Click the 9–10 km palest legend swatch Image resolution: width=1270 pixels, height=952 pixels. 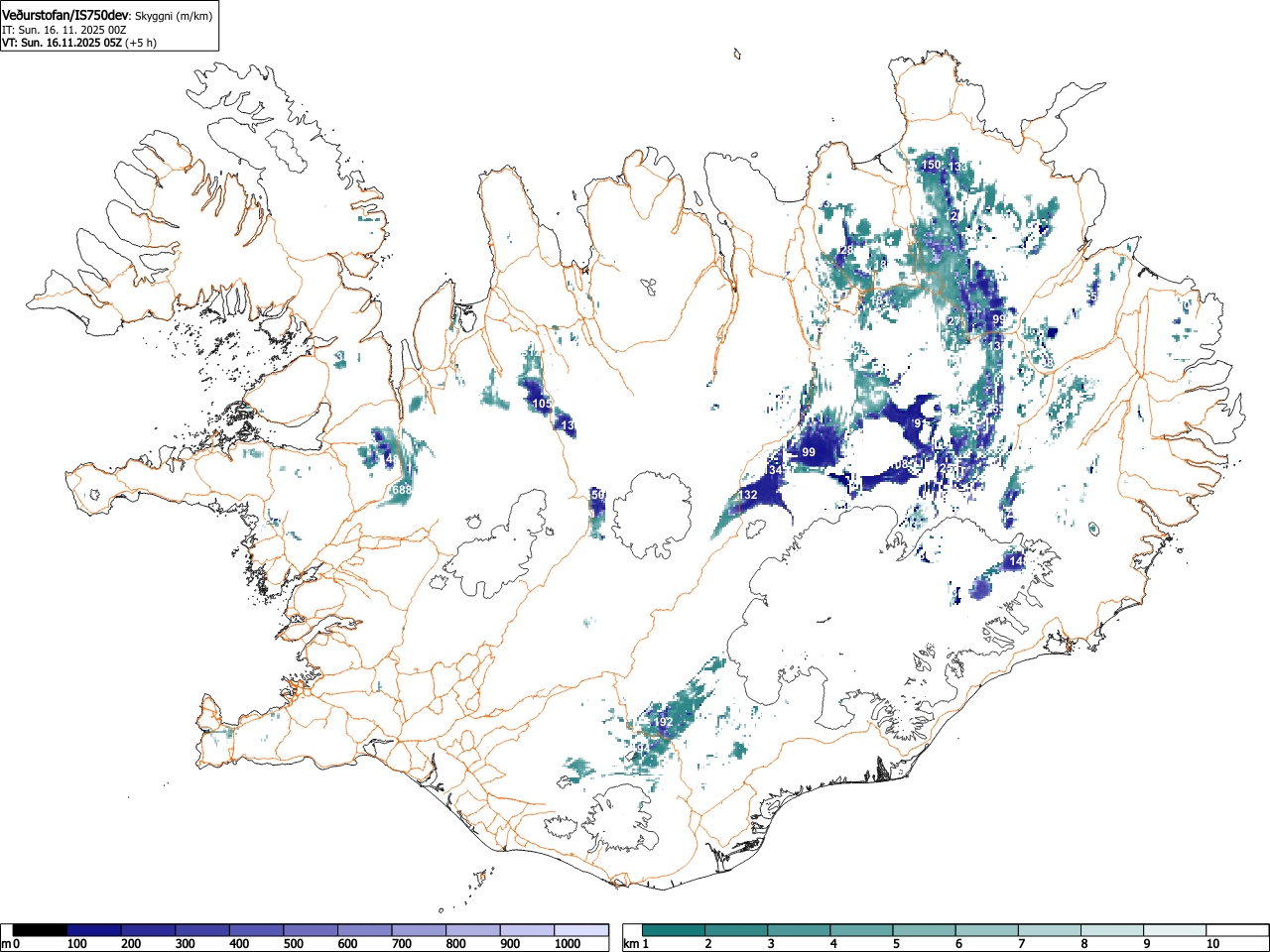1175,930
